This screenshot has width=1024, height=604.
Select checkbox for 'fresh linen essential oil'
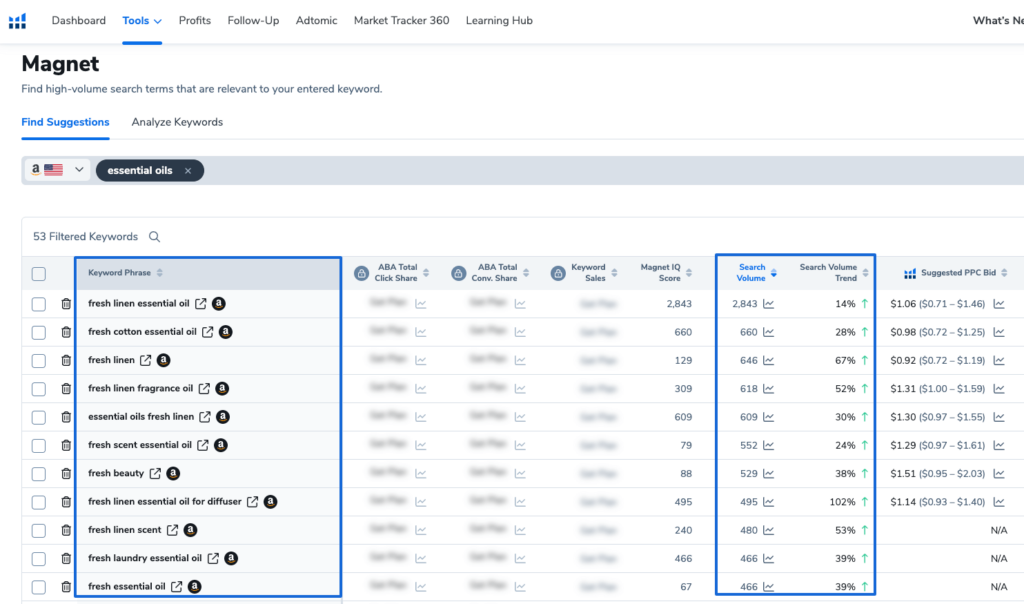pyautogui.click(x=39, y=304)
